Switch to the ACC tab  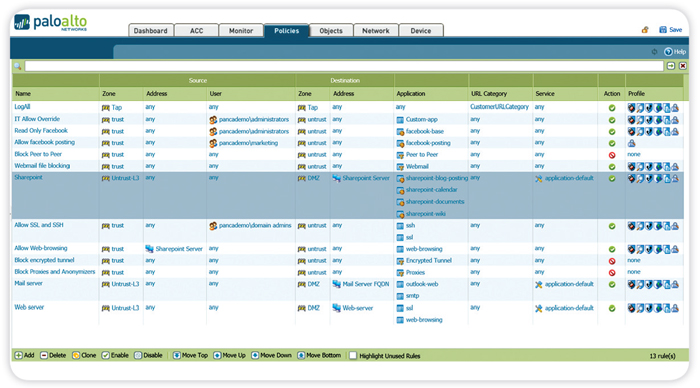(x=196, y=30)
